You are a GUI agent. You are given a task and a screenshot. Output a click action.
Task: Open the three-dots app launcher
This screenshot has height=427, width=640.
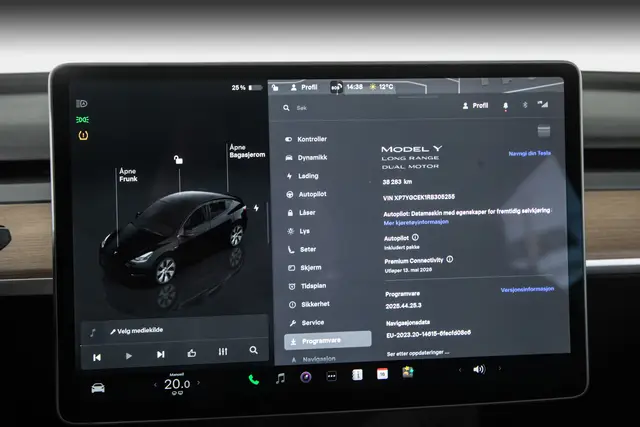pyautogui.click(x=331, y=376)
